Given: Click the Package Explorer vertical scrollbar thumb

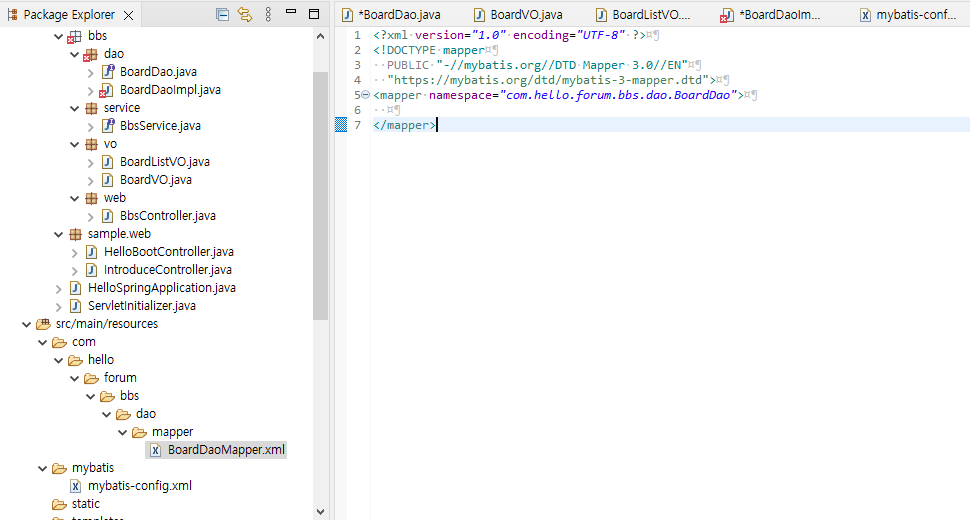Looking at the screenshot, I should pyautogui.click(x=320, y=196).
